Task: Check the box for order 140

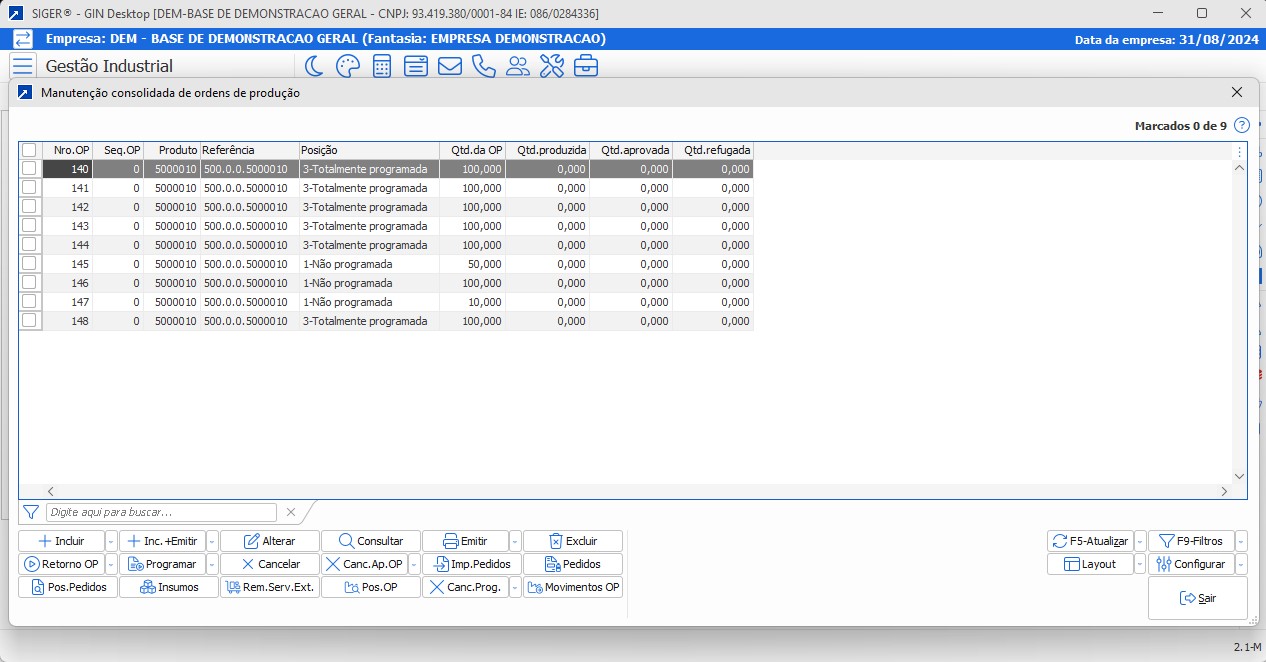Action: (30, 169)
